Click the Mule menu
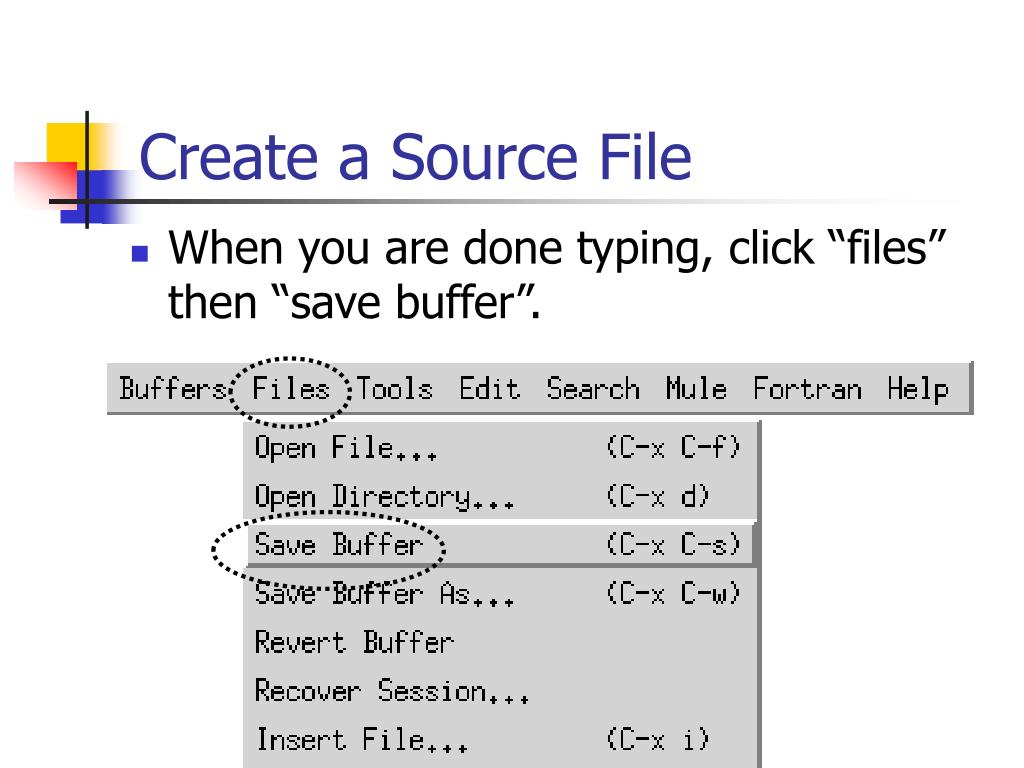Screen dimensions: 1024x768 point(696,388)
